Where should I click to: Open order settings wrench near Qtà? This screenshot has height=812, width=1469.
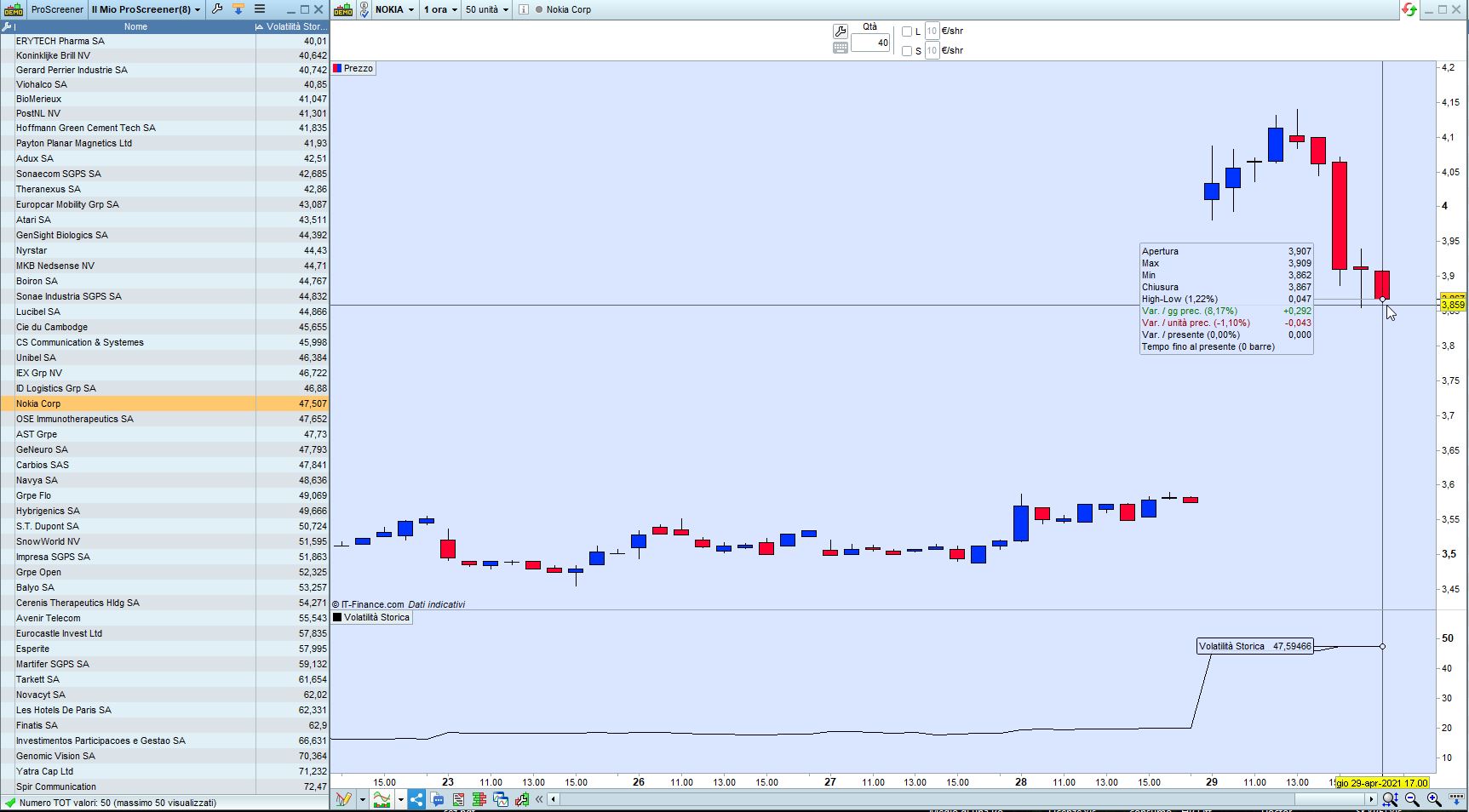841,31
